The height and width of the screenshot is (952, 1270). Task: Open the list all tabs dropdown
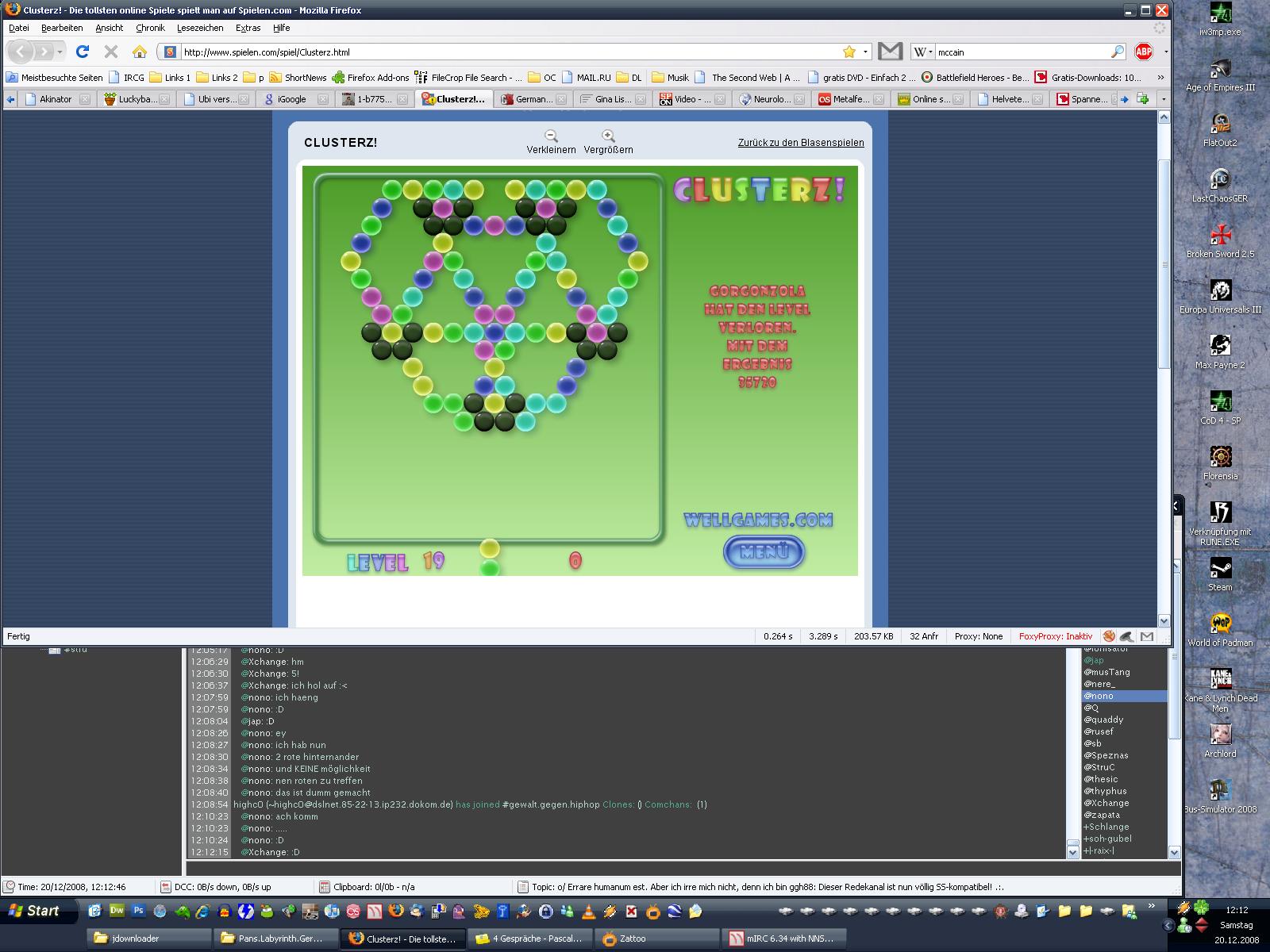1164,99
